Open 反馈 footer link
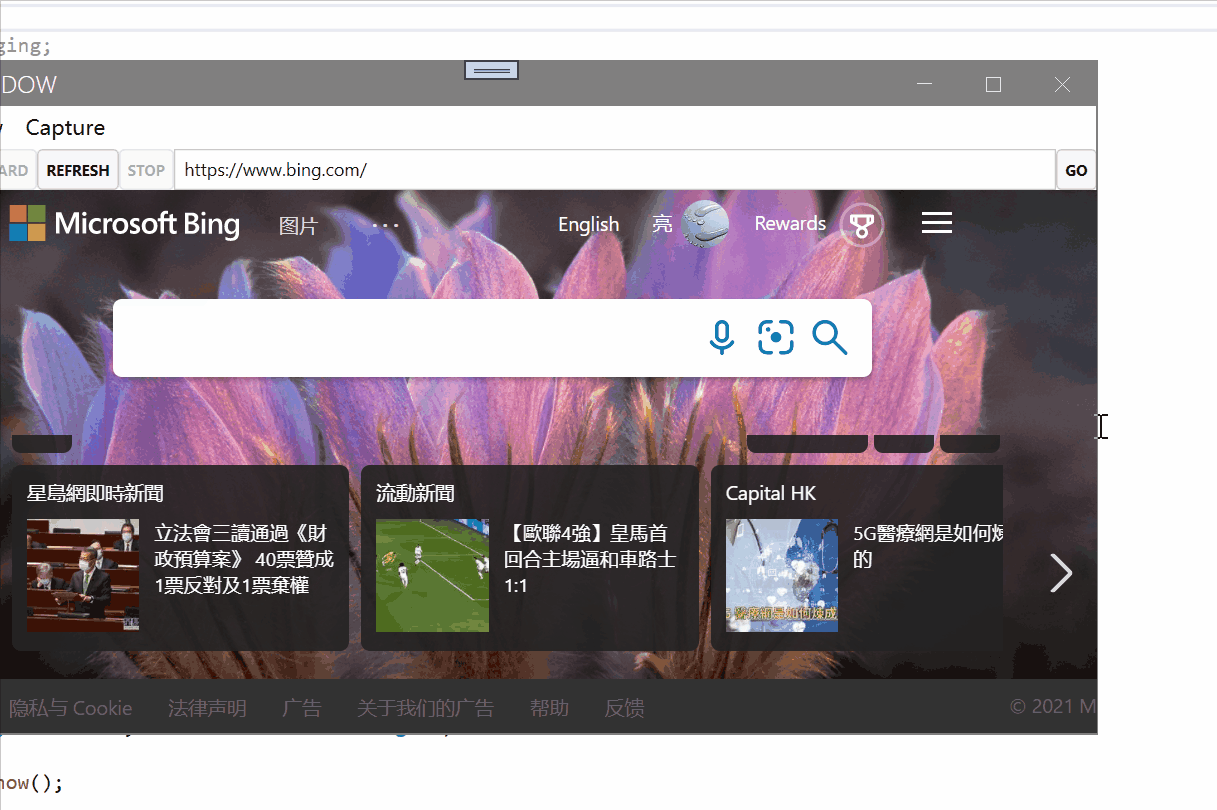The height and width of the screenshot is (810, 1217). point(624,708)
